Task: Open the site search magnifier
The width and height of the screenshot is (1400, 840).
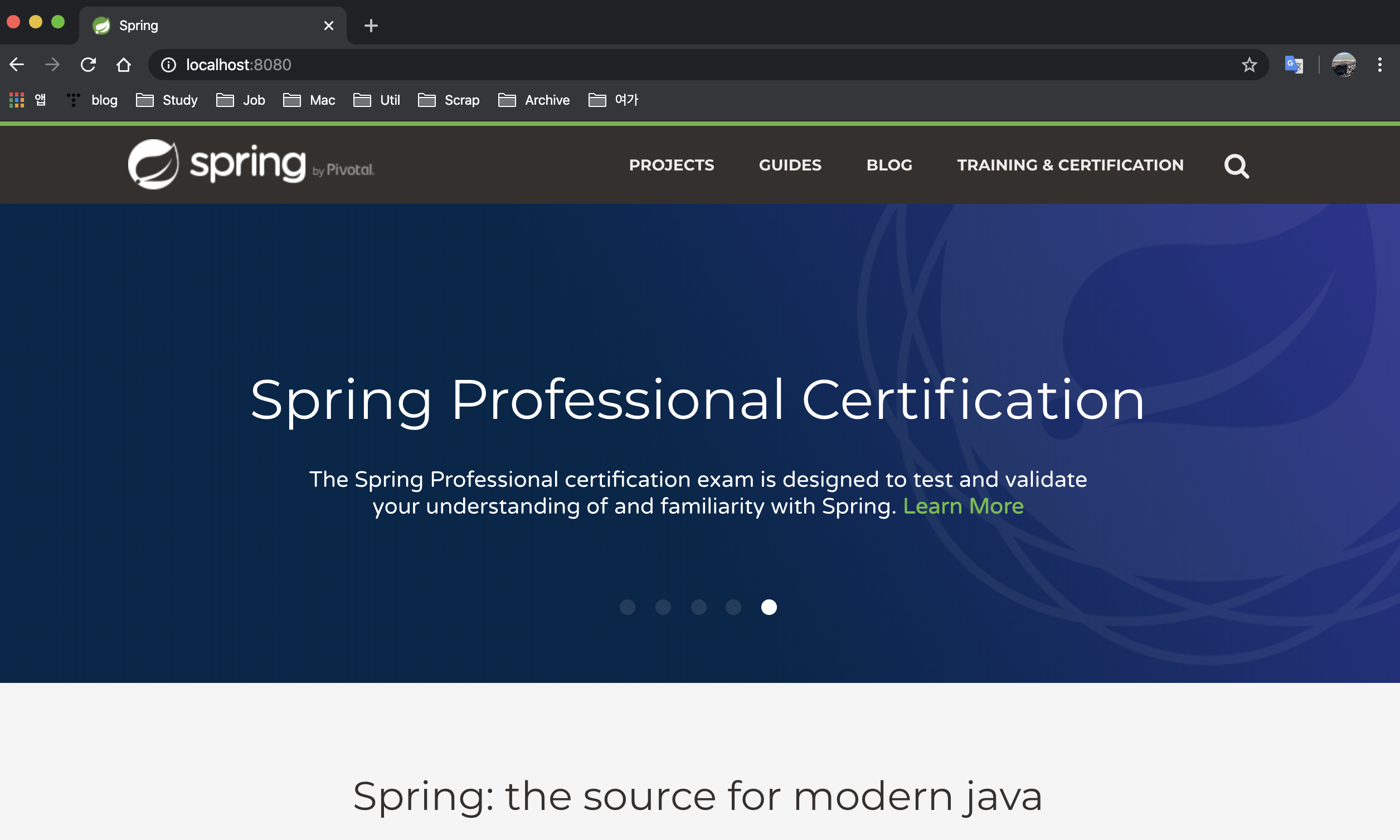Action: [x=1236, y=166]
